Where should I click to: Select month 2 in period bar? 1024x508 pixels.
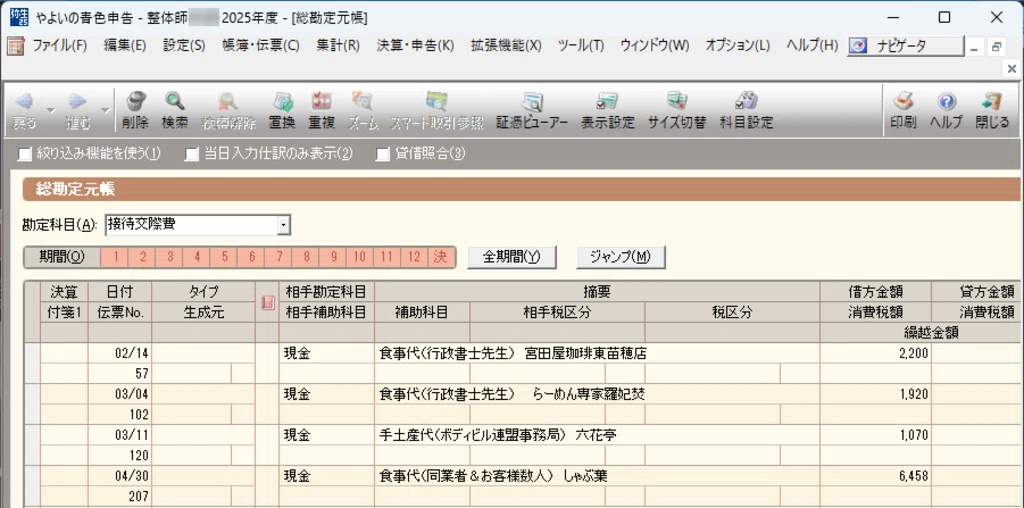tap(142, 257)
